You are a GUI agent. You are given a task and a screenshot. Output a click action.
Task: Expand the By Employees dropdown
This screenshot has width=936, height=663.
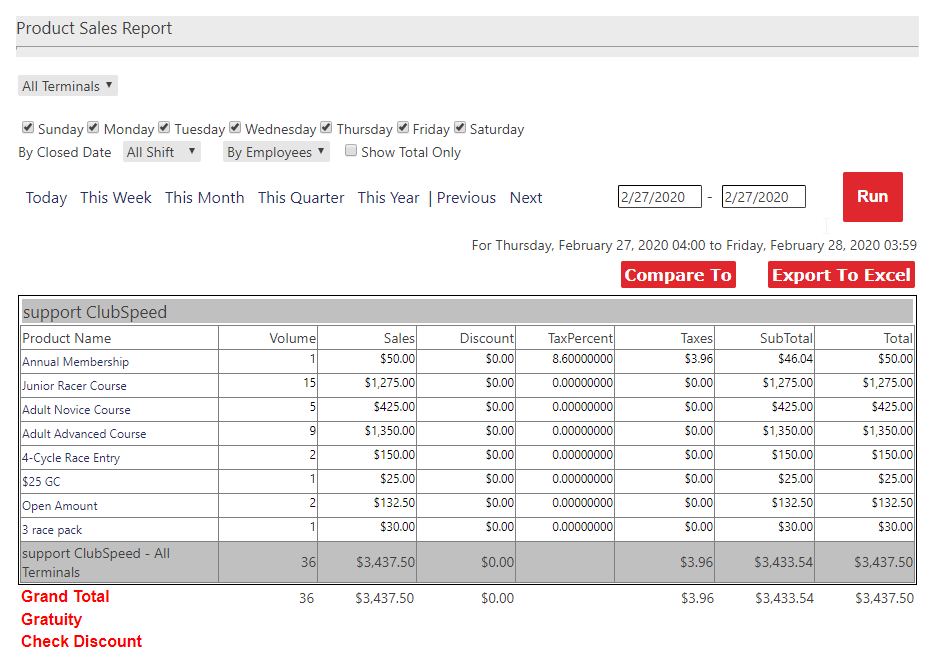click(x=276, y=152)
